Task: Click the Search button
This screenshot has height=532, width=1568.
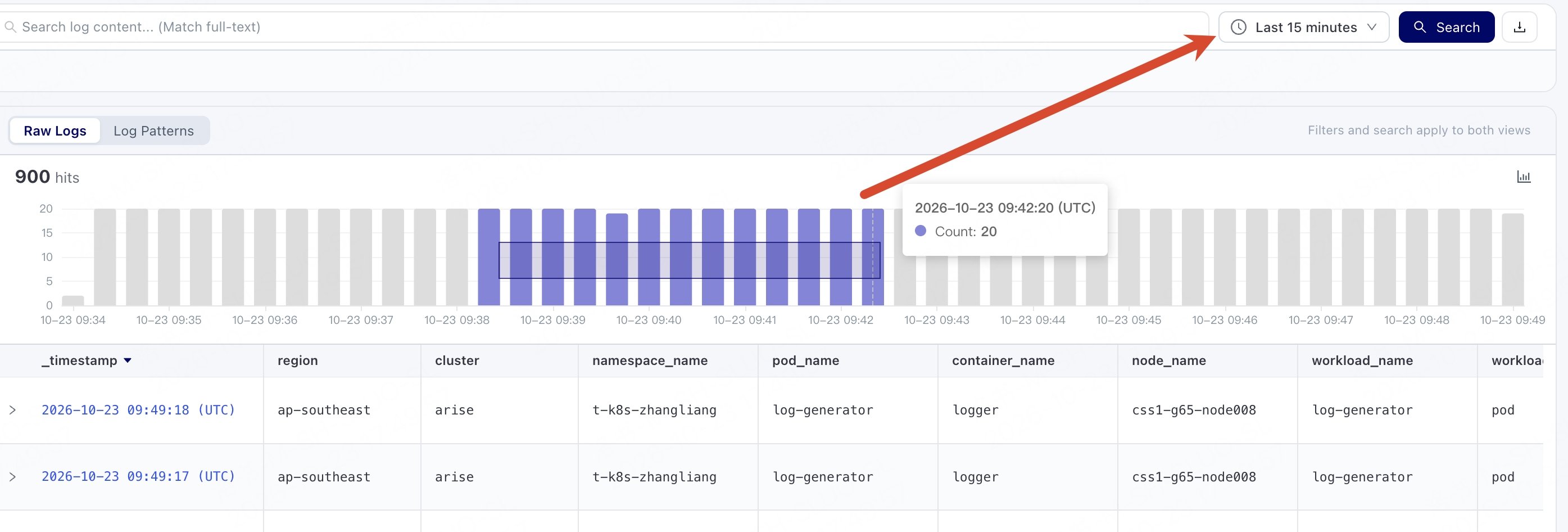Action: pyautogui.click(x=1445, y=27)
